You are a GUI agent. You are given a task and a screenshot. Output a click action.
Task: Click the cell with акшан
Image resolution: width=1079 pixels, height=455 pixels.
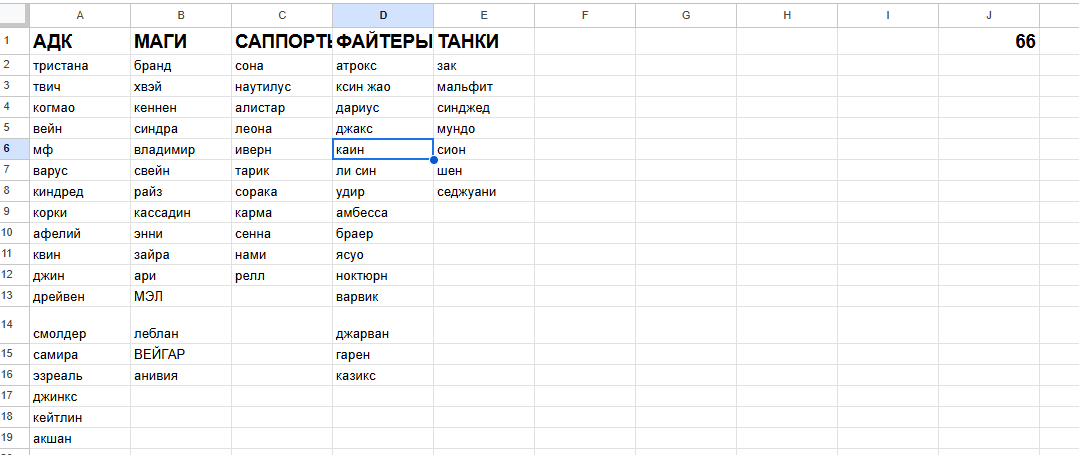[80, 438]
